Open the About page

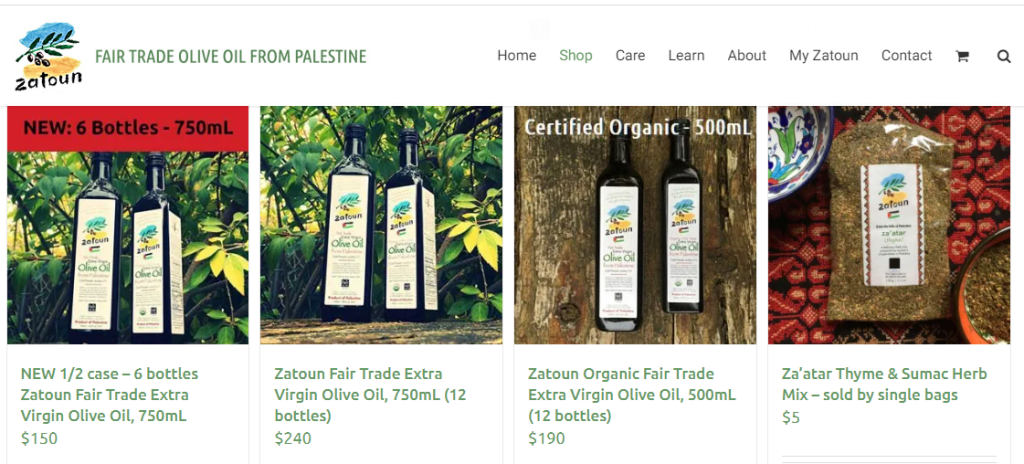[x=747, y=56]
